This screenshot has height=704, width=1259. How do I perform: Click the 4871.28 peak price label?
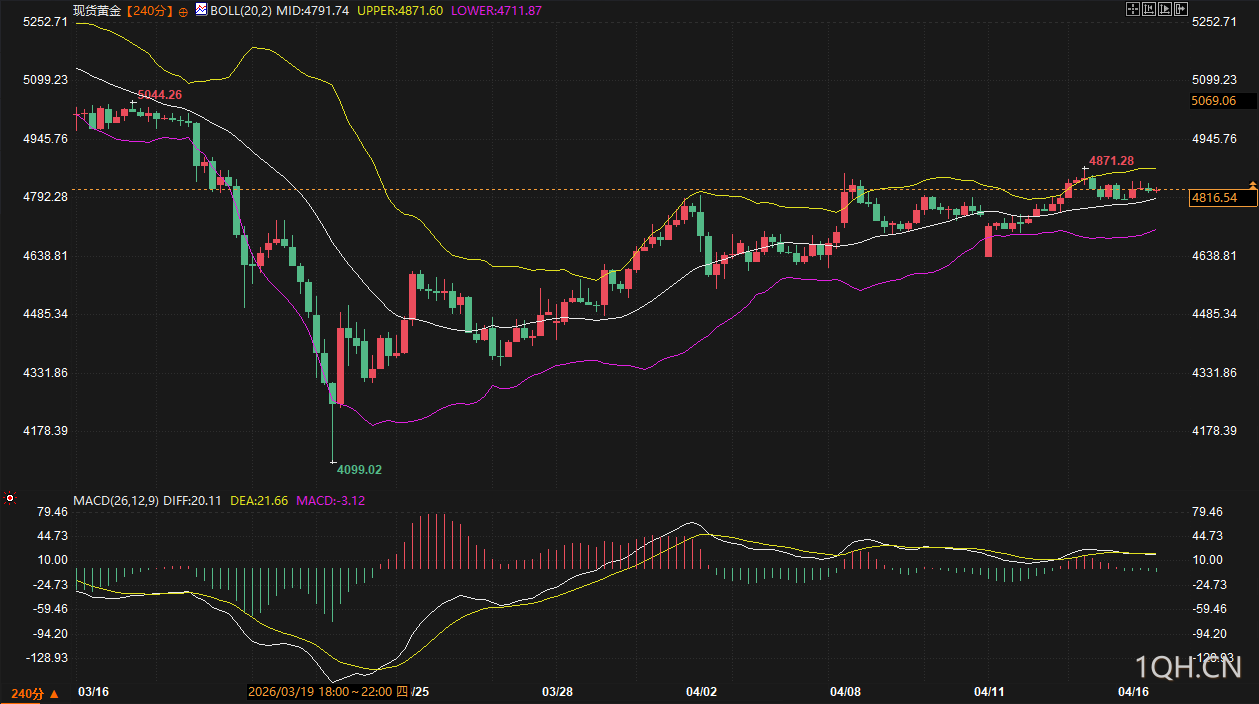[x=1111, y=161]
